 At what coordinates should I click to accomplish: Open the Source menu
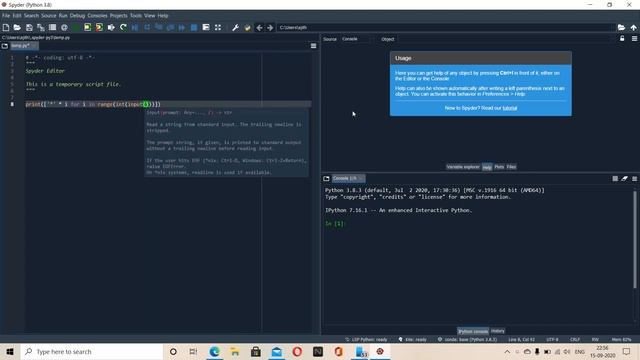[49, 16]
